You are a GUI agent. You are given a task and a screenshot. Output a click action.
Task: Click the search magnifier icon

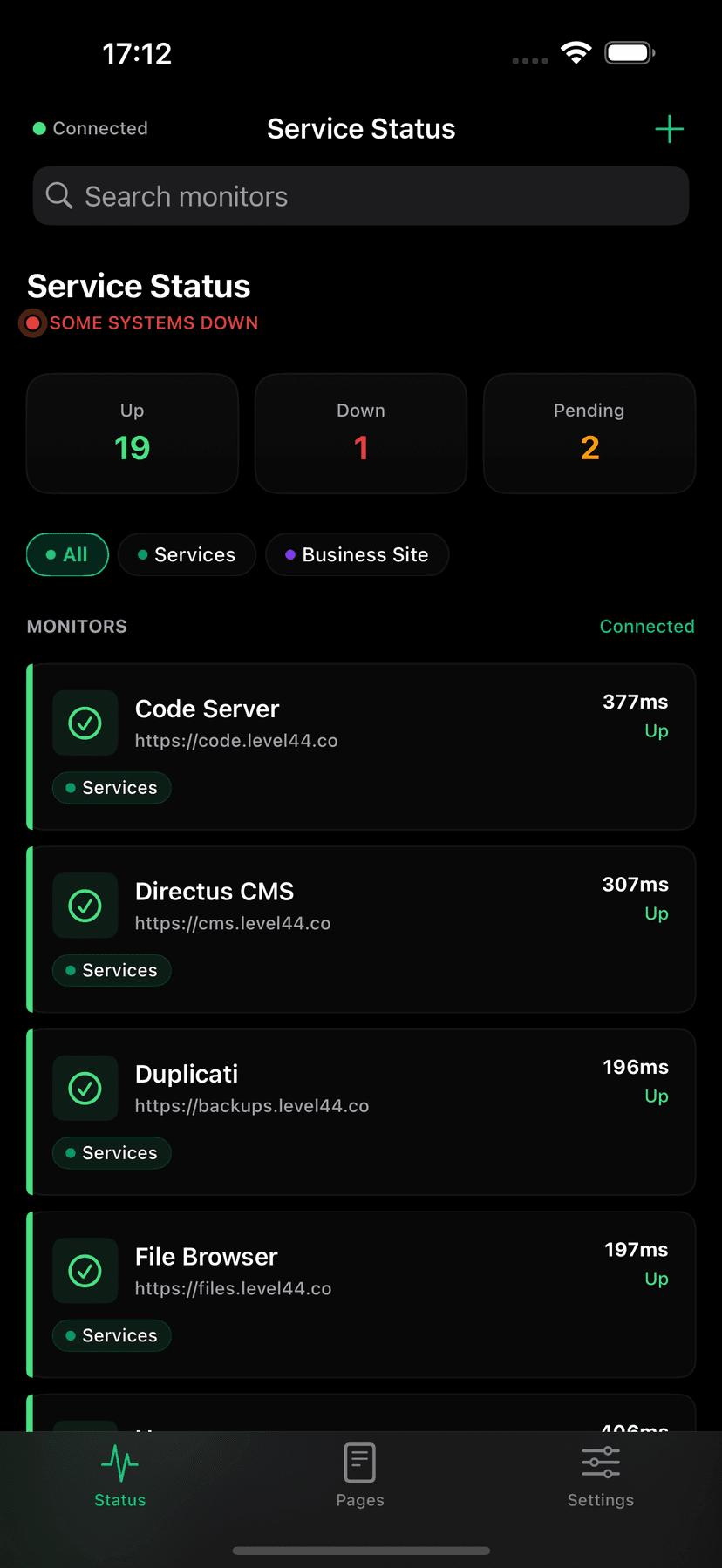(x=59, y=195)
